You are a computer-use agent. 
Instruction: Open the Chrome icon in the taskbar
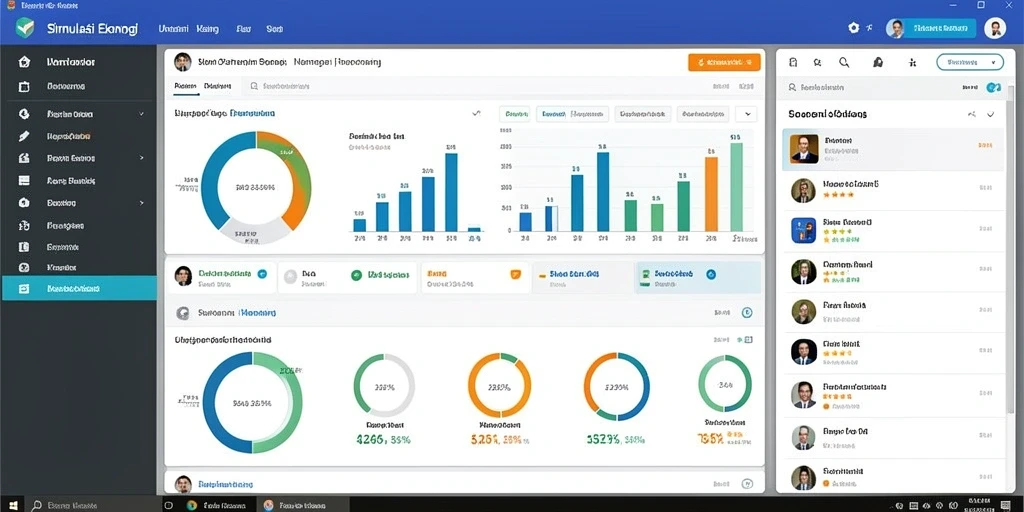pos(191,505)
